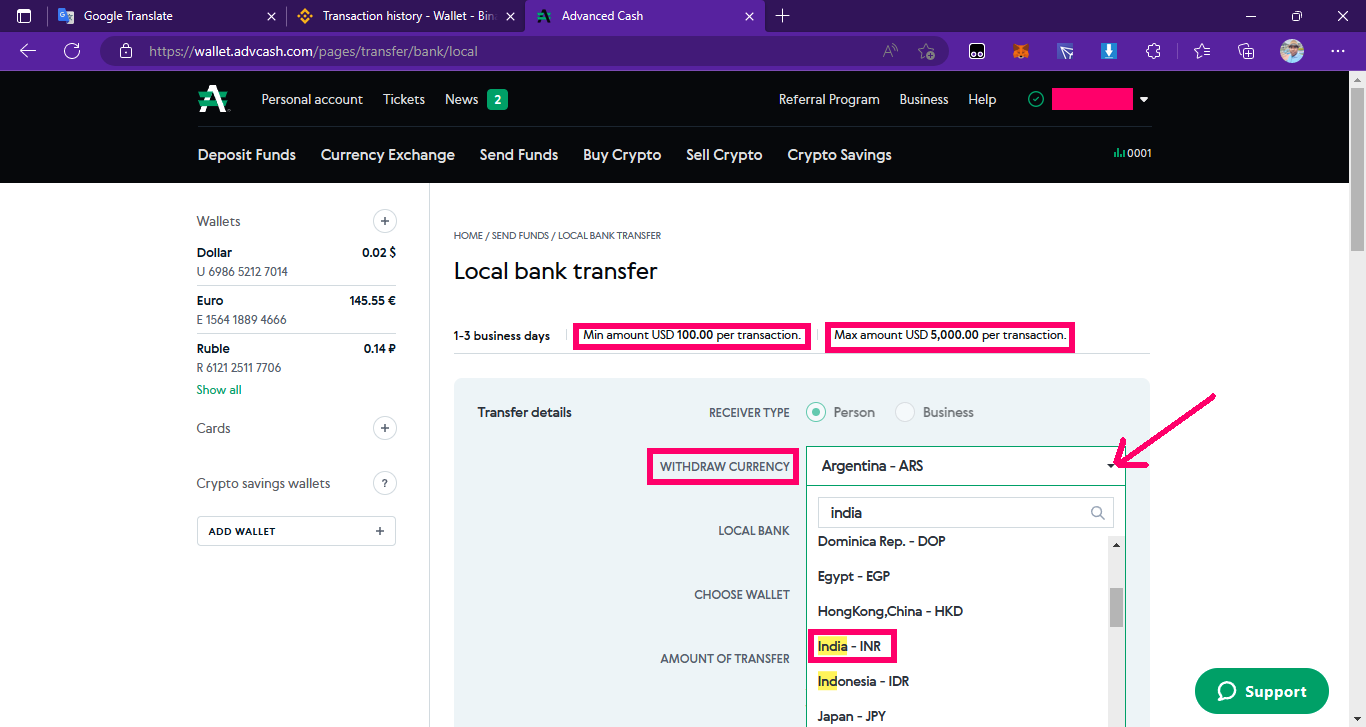Click the currency search field containing india
This screenshot has width=1366, height=727.
coord(965,513)
